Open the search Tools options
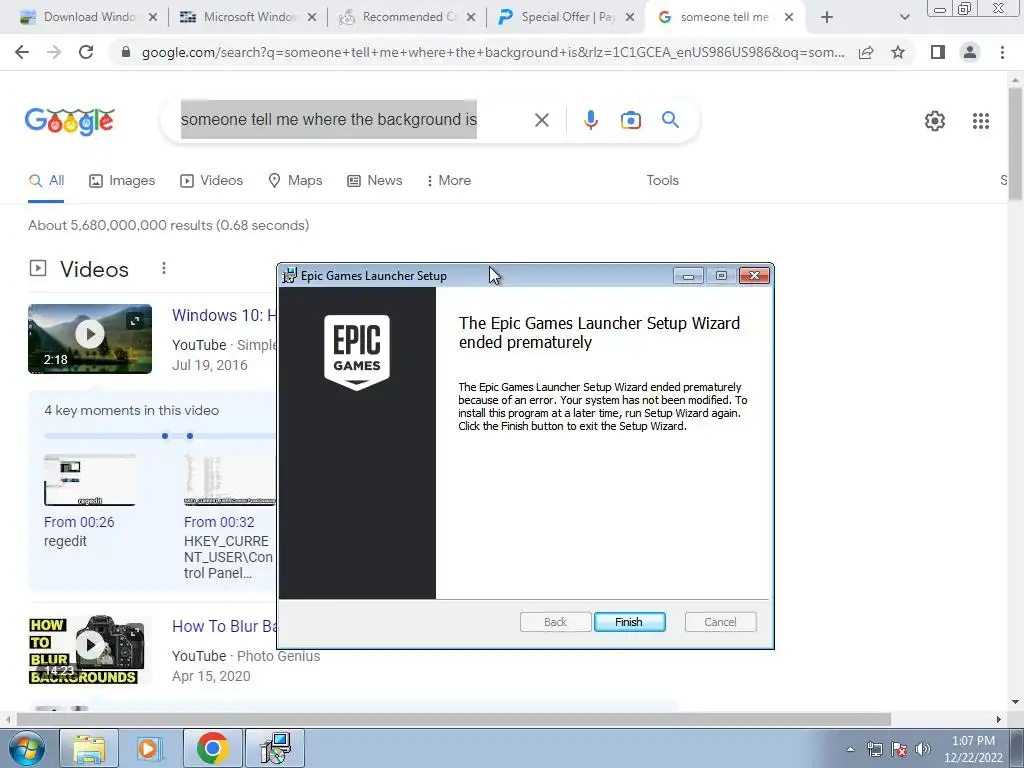Screen dimensions: 1024x768 pyautogui.click(x=662, y=180)
